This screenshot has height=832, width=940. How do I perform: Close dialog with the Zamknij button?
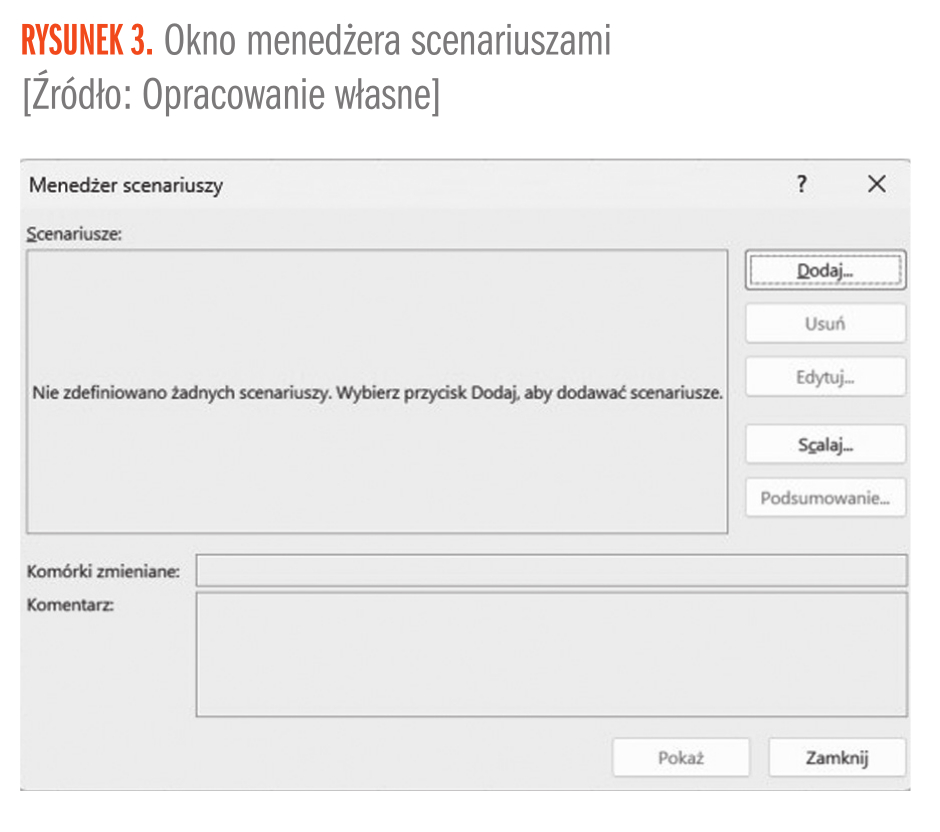(x=837, y=758)
